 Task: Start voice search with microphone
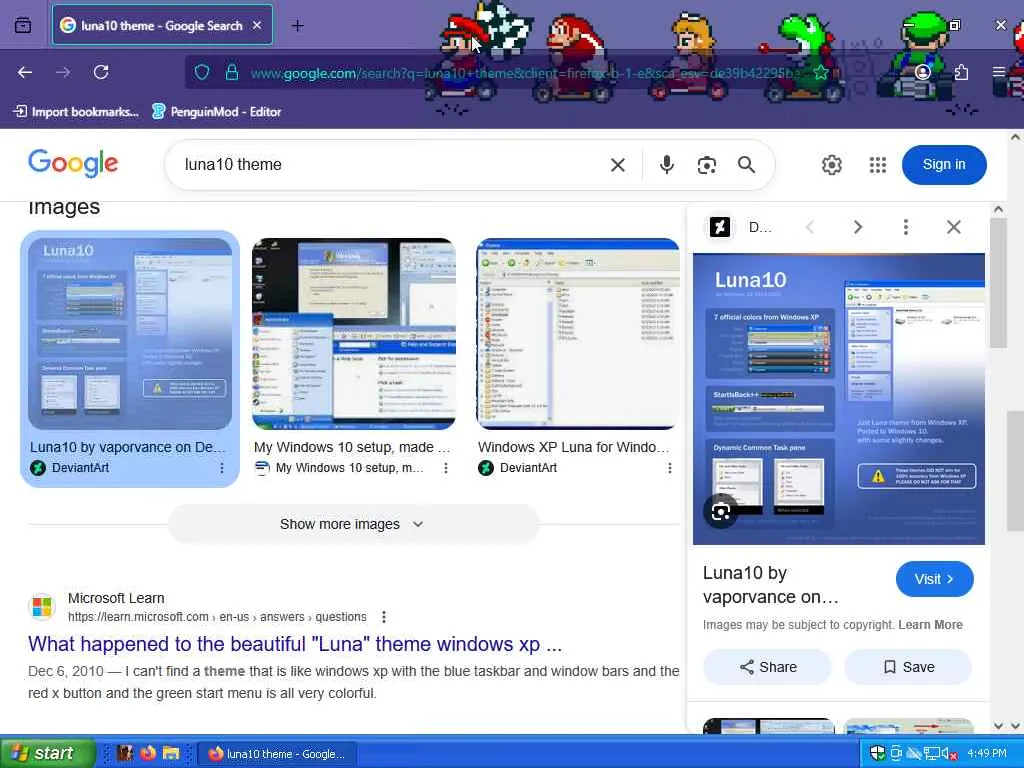[x=666, y=165]
